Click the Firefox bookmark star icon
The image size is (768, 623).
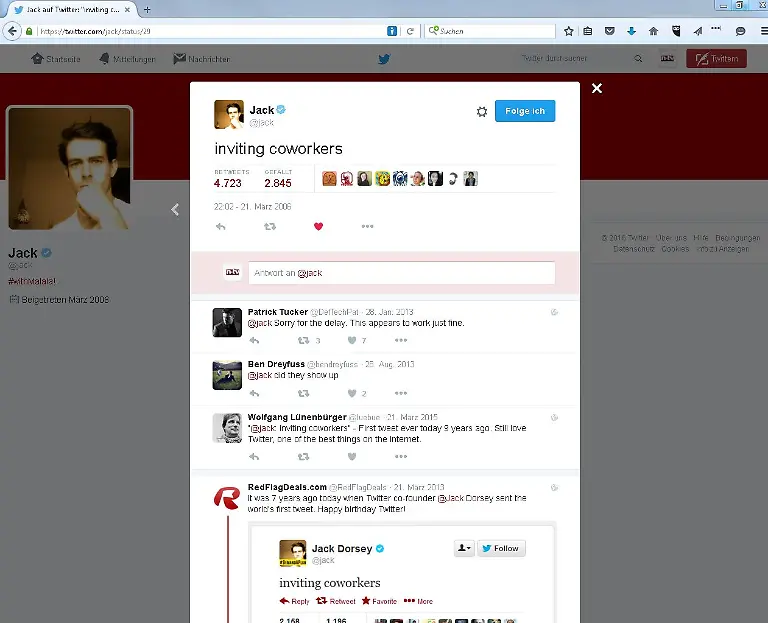[568, 31]
